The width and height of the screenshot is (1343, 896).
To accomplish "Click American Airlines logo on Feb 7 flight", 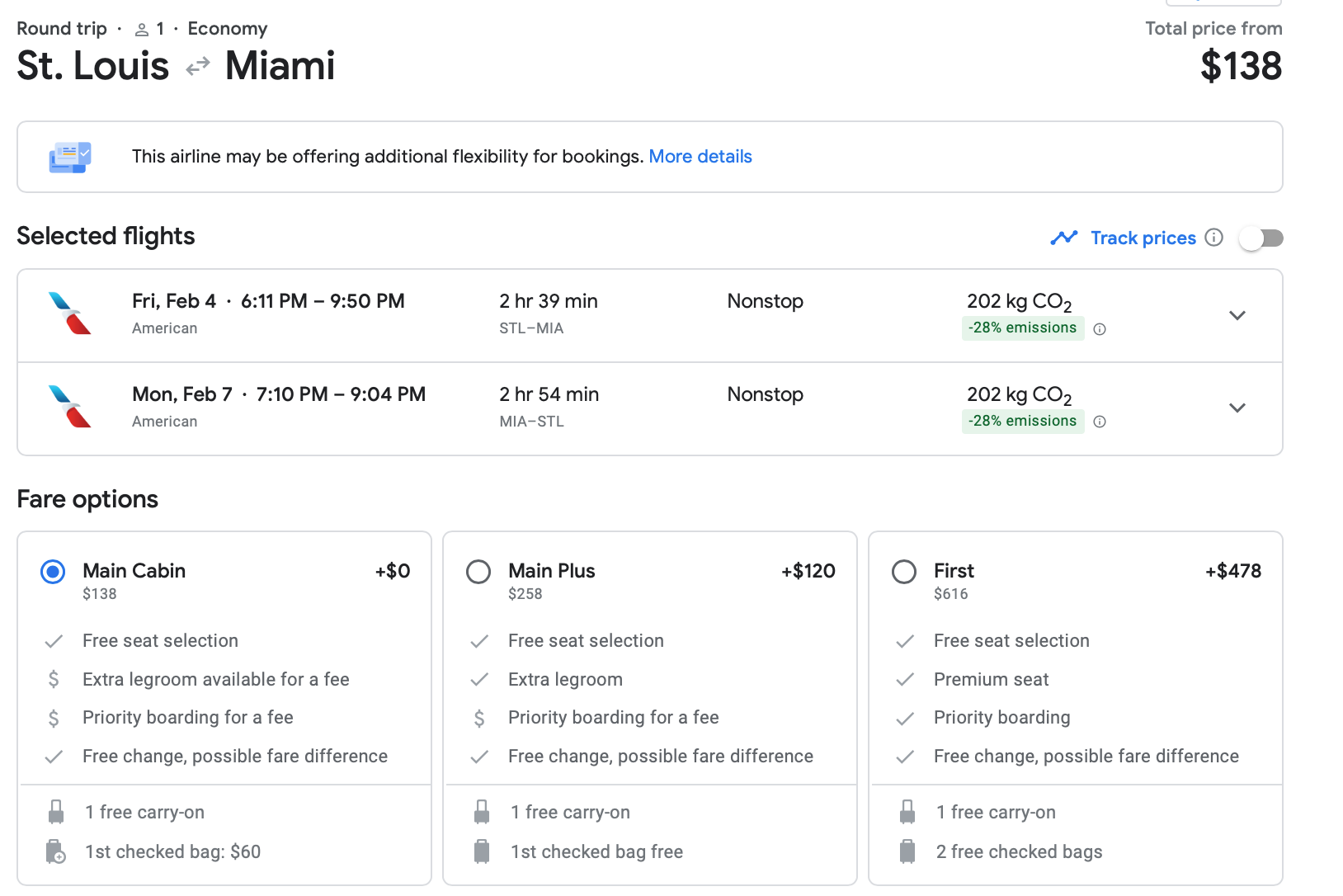I will tap(70, 407).
